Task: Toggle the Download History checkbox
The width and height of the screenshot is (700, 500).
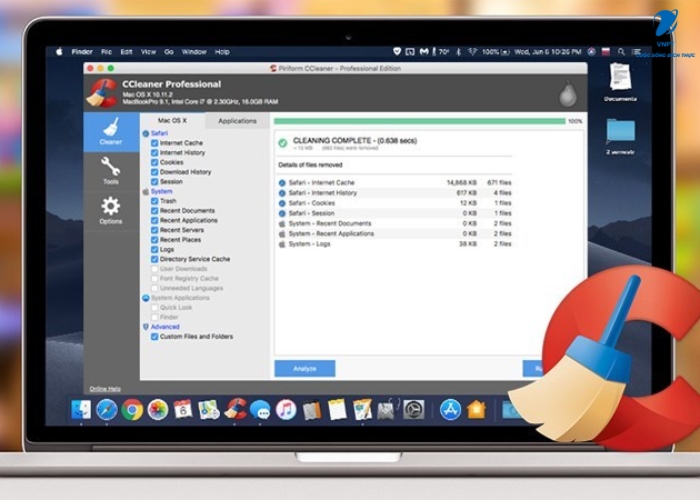Action: coord(154,172)
